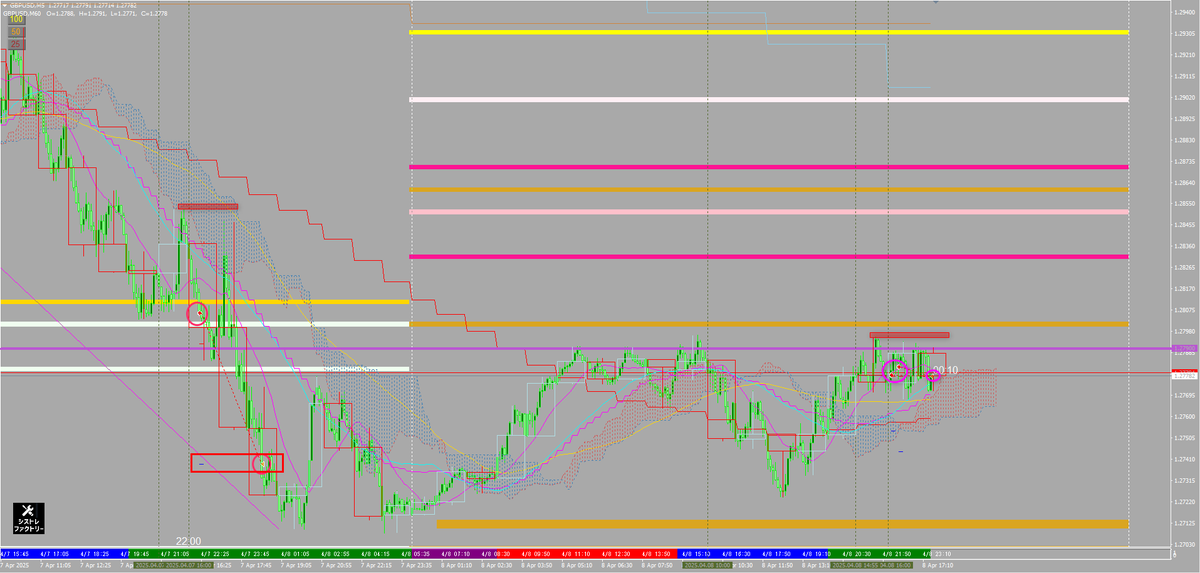Select the topmost yellow horizontal level line
This screenshot has height=573, width=1200.
[x=769, y=32]
